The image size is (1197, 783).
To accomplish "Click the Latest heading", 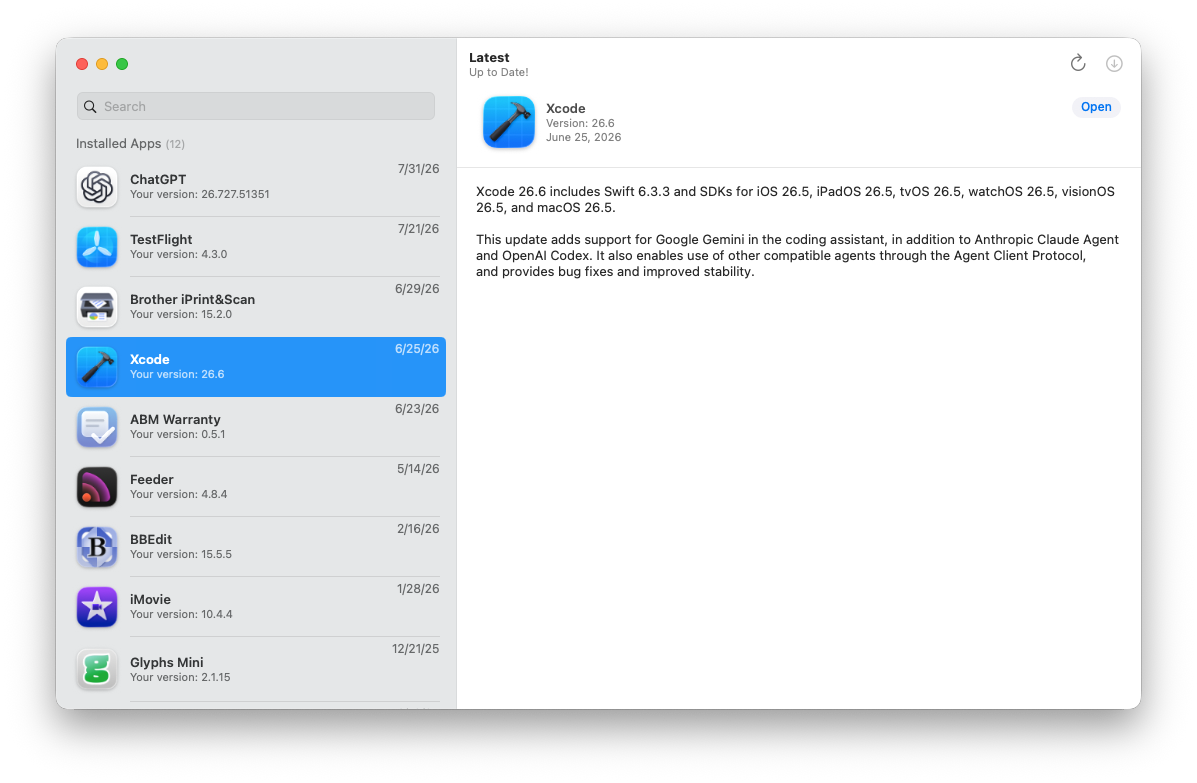I will click(x=489, y=58).
